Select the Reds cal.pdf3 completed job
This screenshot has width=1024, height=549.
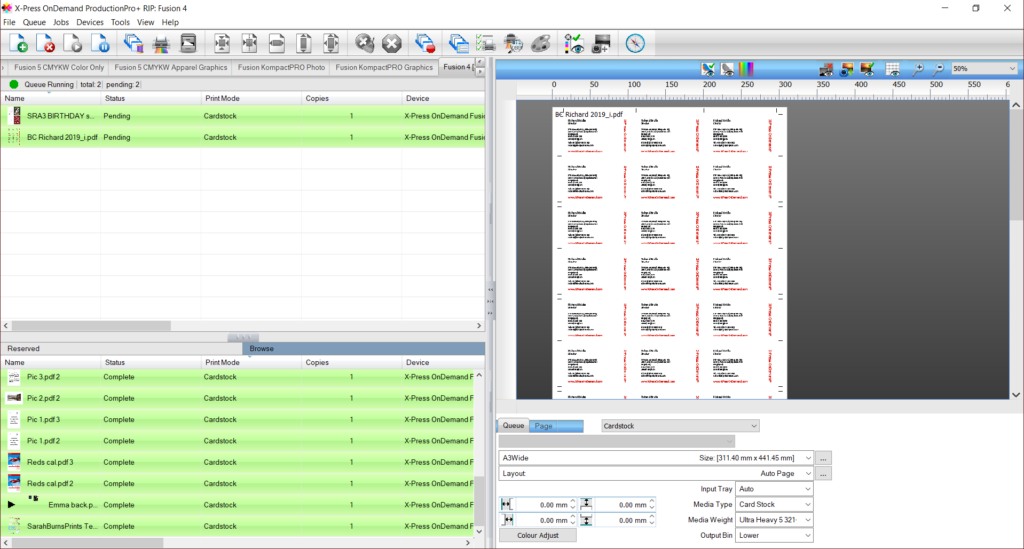[237, 462]
